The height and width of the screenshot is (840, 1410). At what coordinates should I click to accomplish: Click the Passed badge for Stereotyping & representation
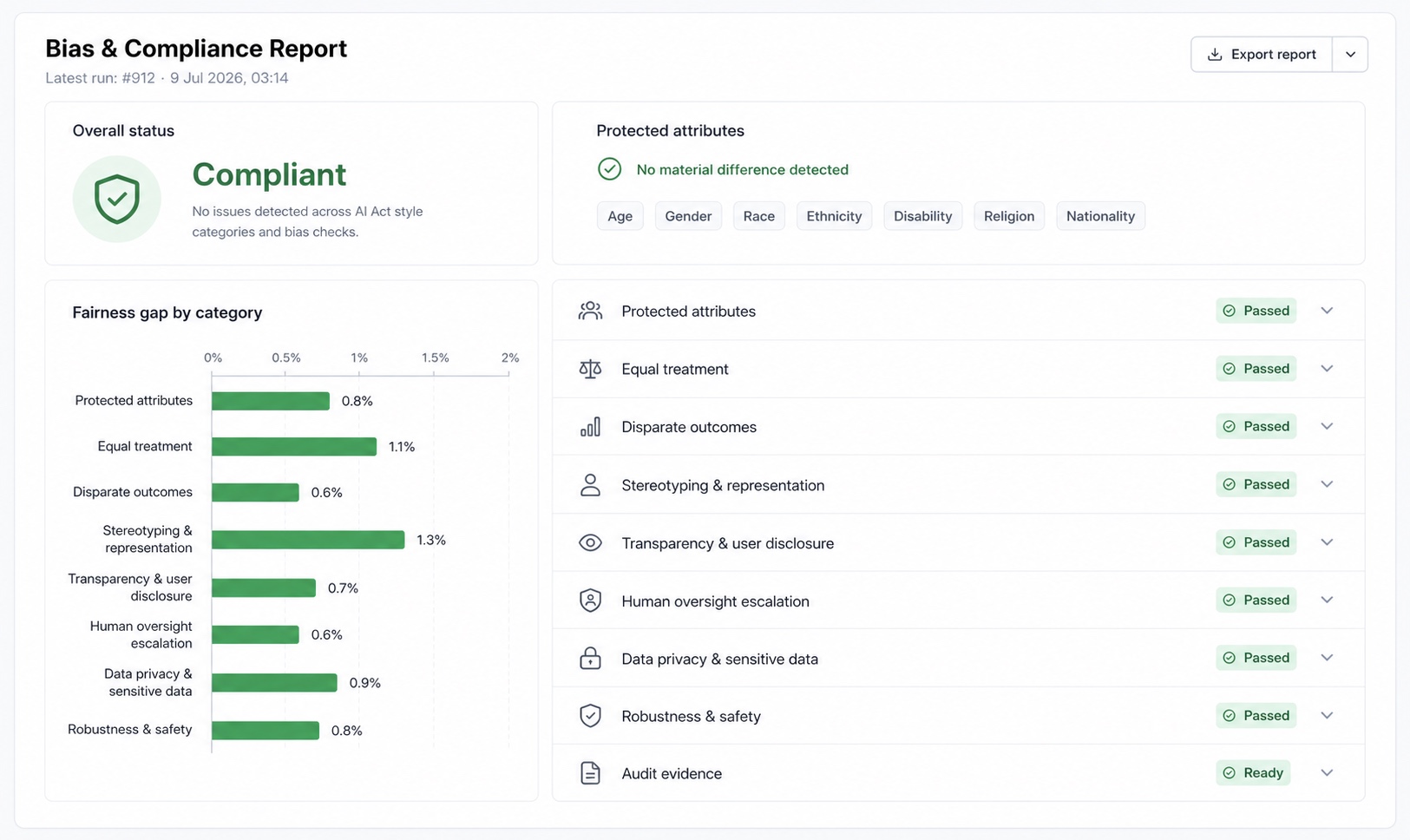[x=1256, y=484]
